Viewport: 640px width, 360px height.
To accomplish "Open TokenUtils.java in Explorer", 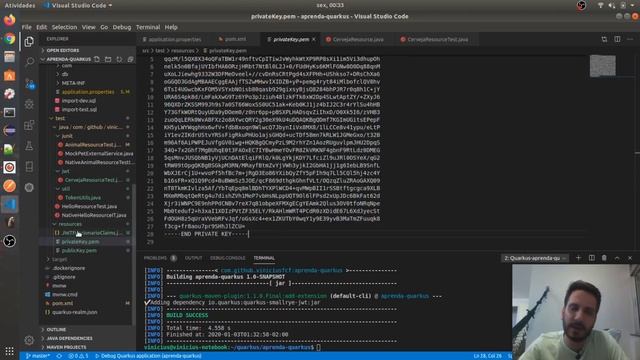I will pyautogui.click(x=83, y=198).
